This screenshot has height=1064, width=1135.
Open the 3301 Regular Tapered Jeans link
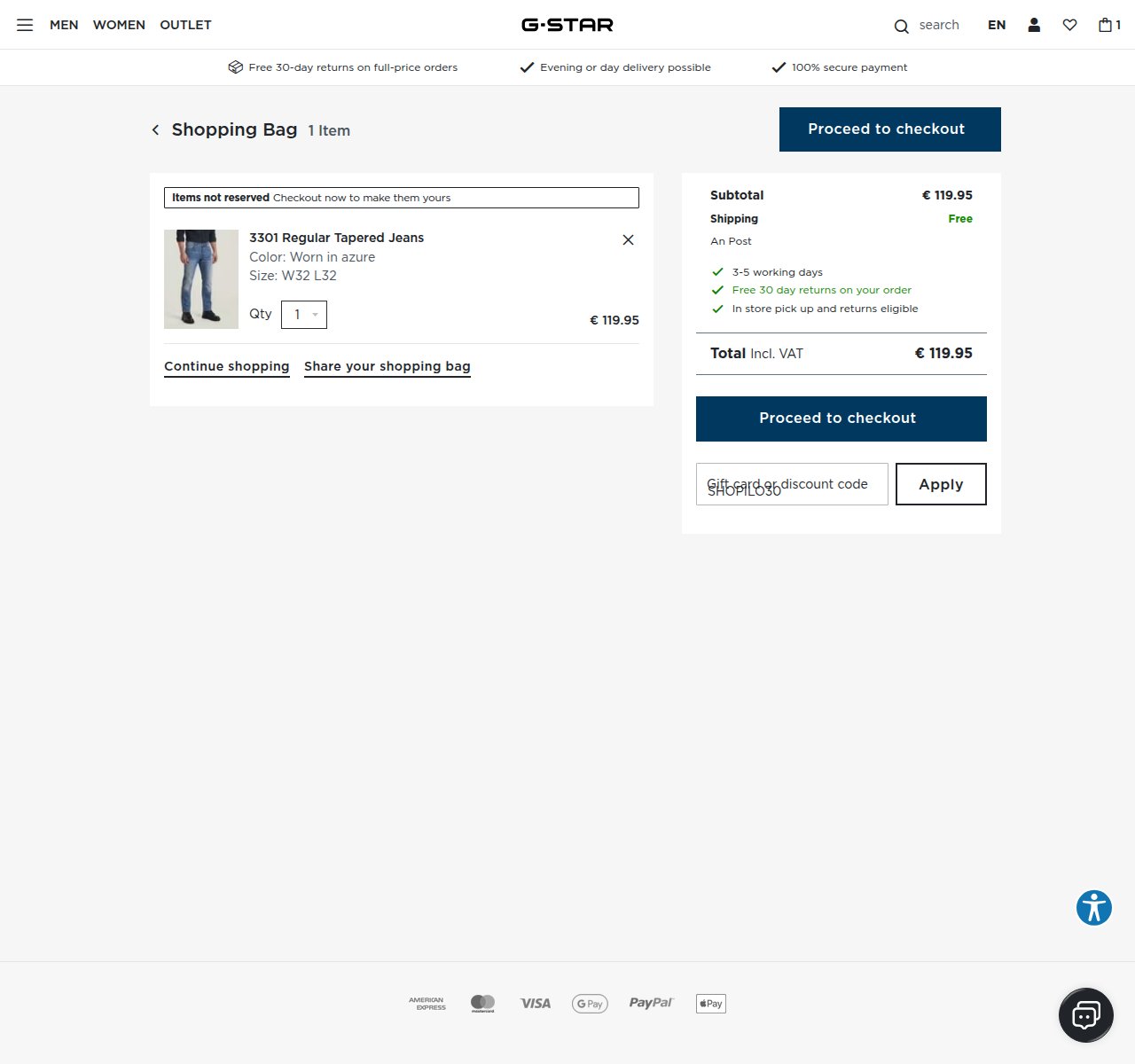(x=336, y=238)
